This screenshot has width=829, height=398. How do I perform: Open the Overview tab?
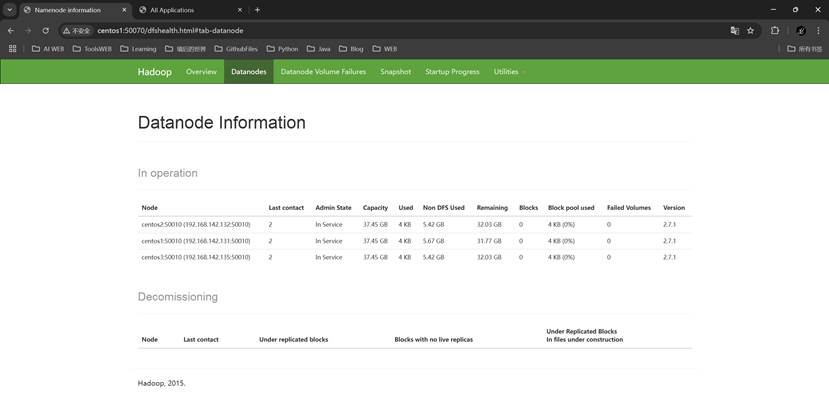click(x=201, y=71)
